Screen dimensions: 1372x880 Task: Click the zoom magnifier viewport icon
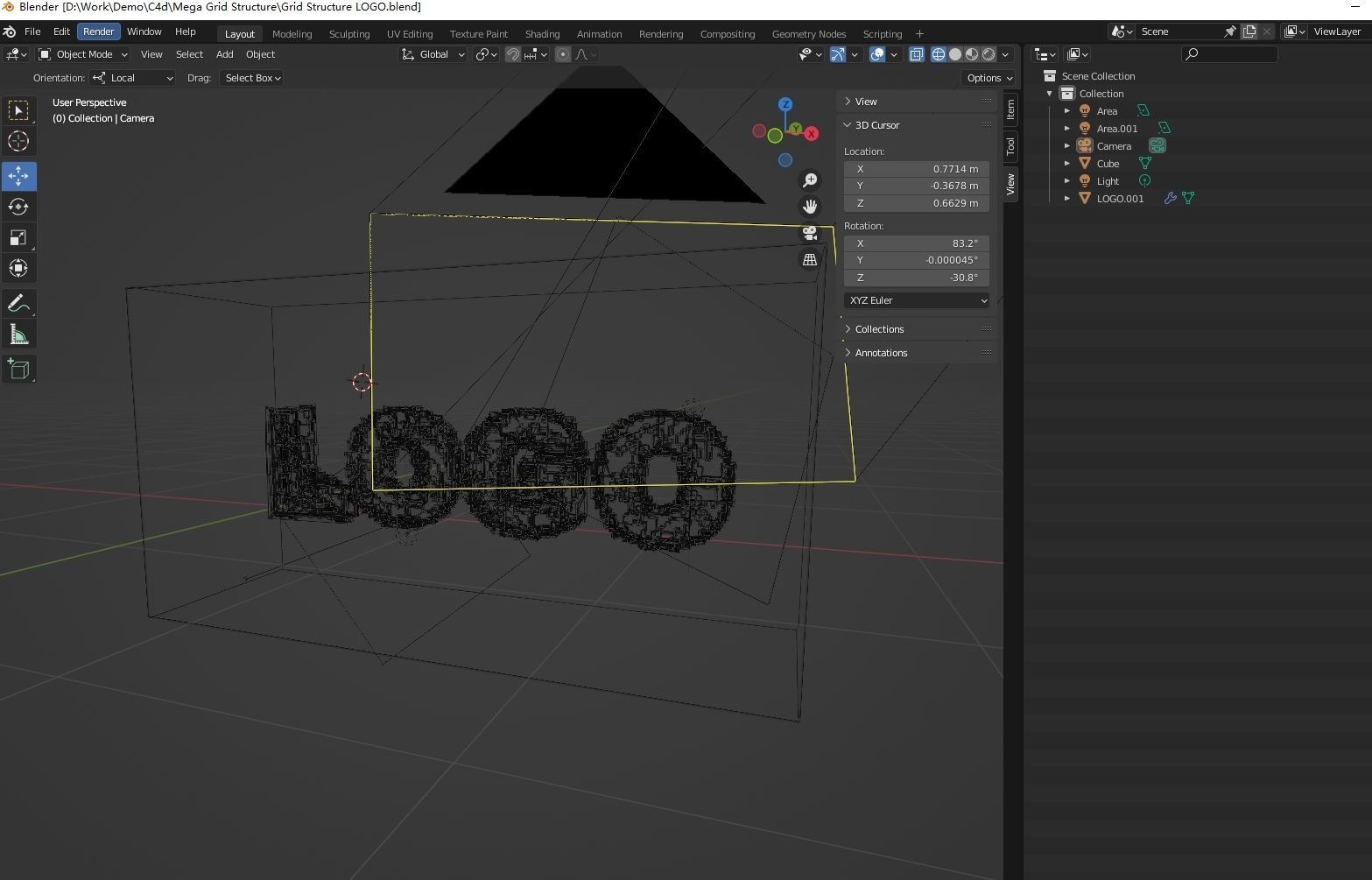[810, 180]
